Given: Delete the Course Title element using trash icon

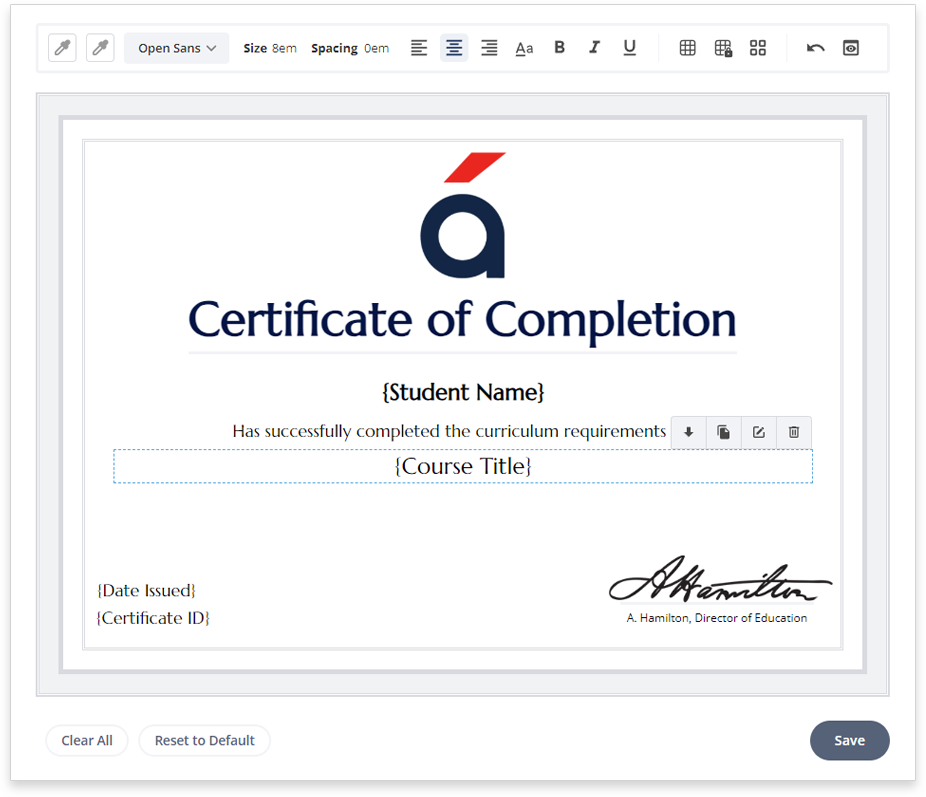Looking at the screenshot, I should click(x=793, y=432).
